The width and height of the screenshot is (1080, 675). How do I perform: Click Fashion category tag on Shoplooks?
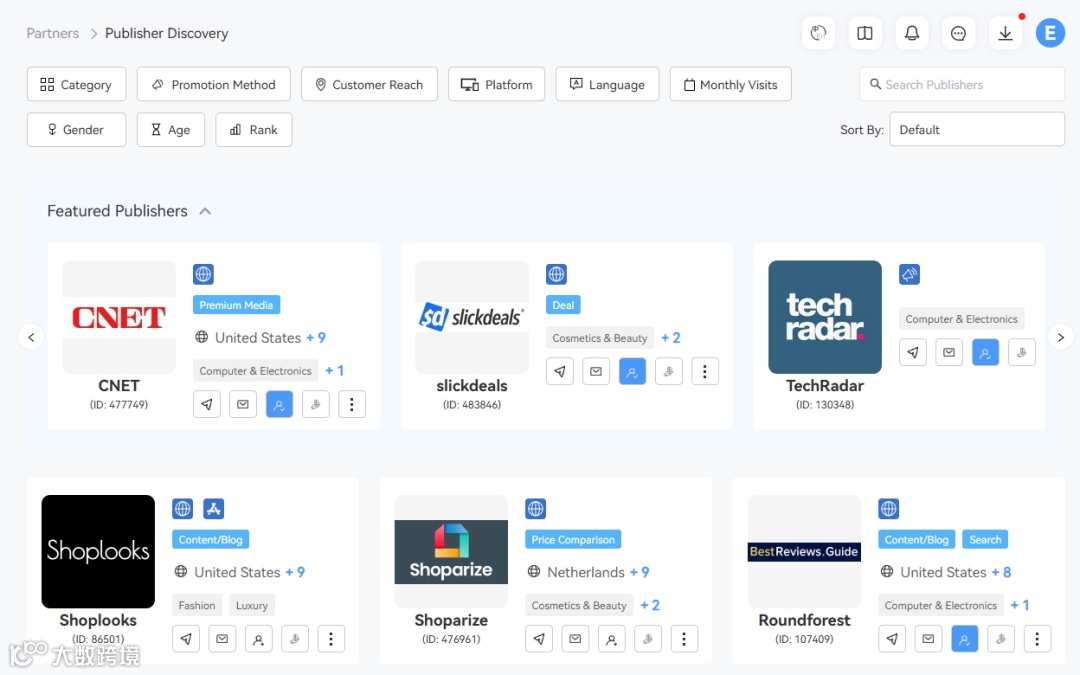[197, 605]
